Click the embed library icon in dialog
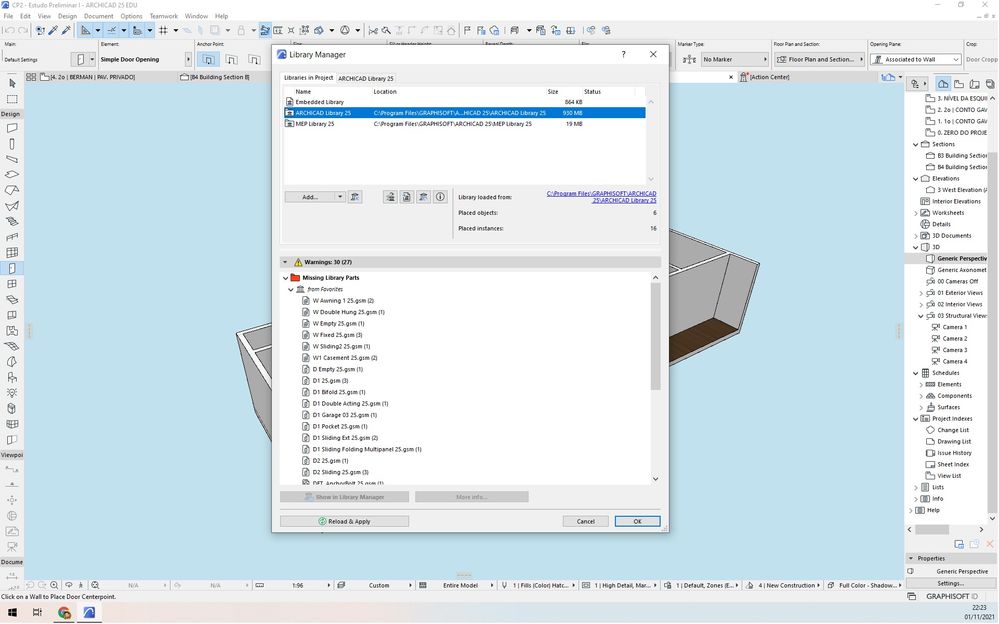The height and width of the screenshot is (624, 999). click(406, 197)
